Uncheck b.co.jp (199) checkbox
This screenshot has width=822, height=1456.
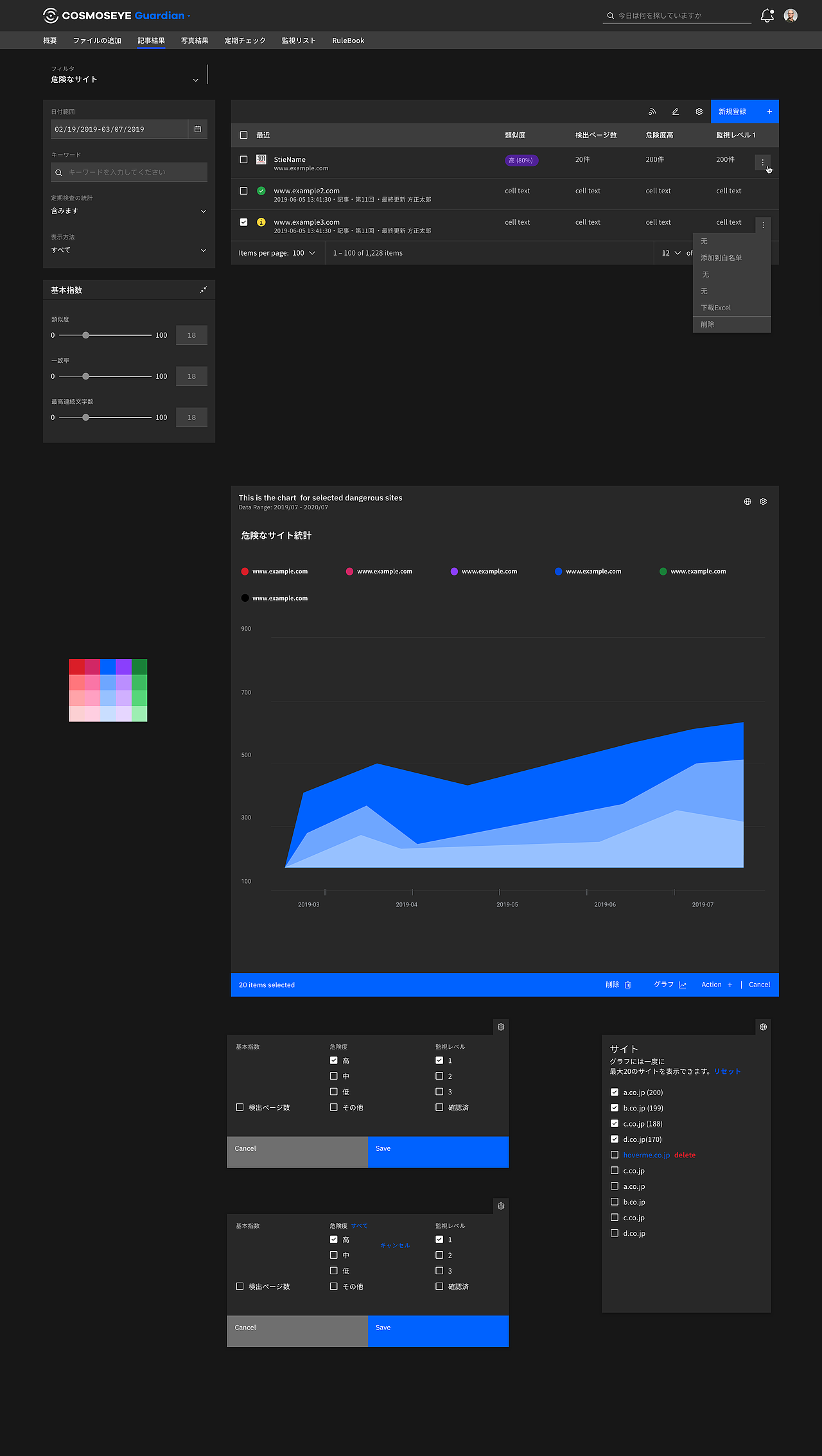point(615,1108)
